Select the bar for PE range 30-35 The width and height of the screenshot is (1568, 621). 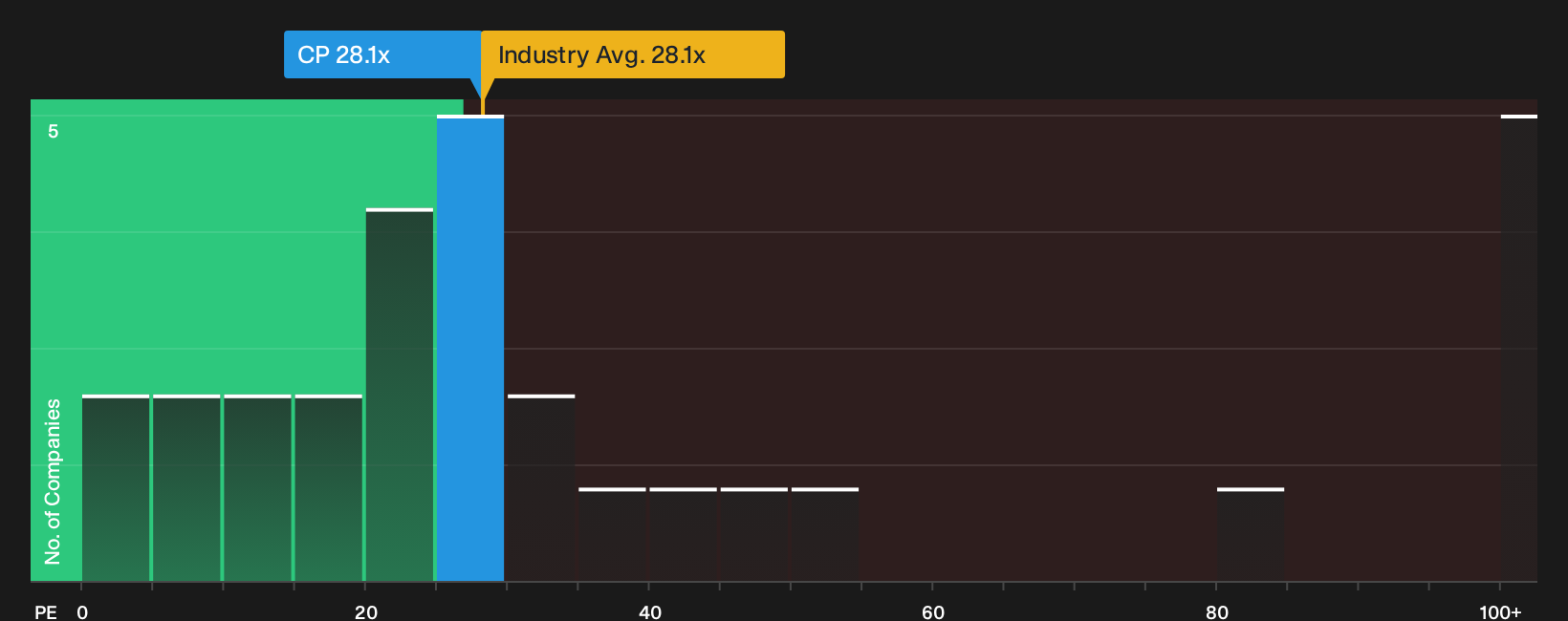(x=541, y=487)
